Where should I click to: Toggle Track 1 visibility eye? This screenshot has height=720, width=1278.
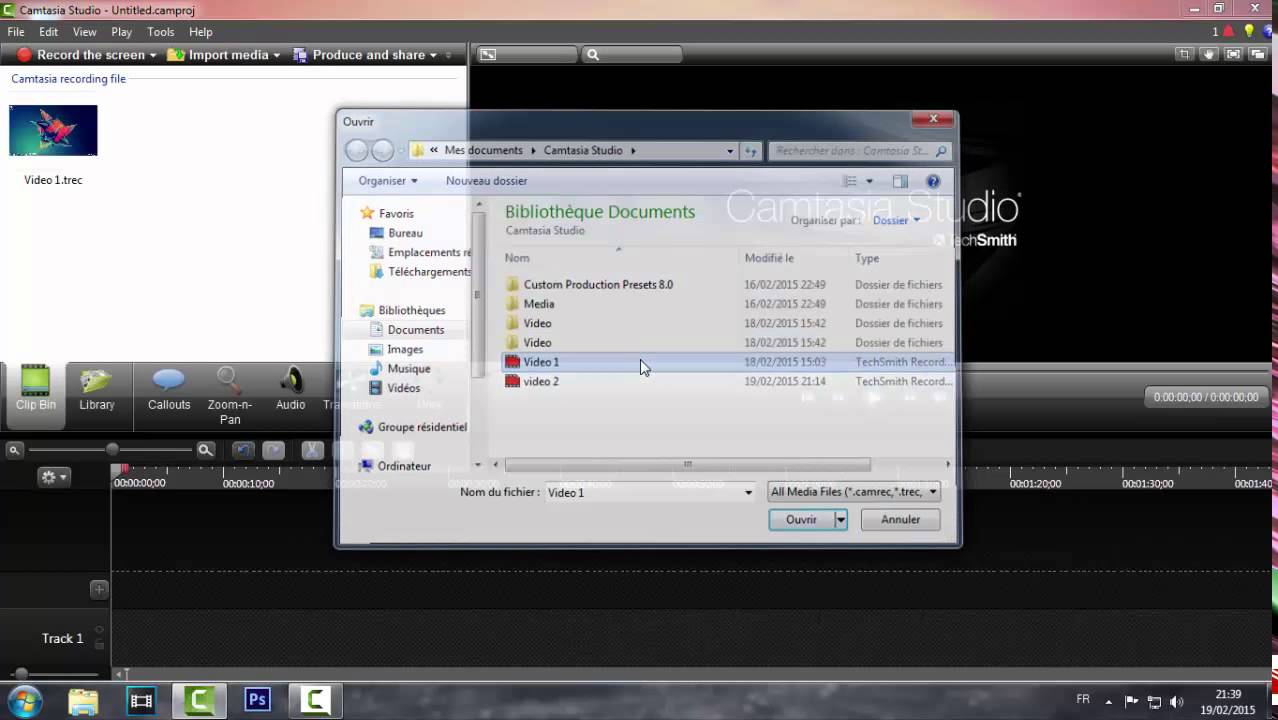[99, 630]
